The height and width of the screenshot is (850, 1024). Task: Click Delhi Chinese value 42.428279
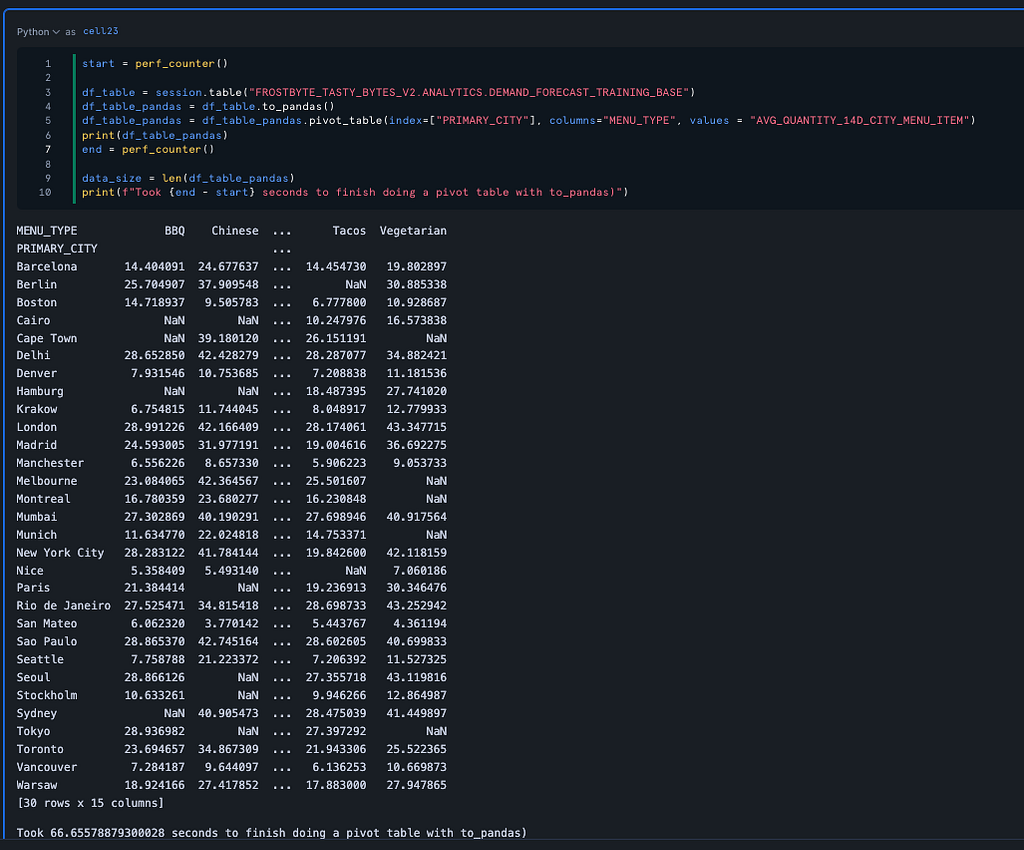pos(229,355)
